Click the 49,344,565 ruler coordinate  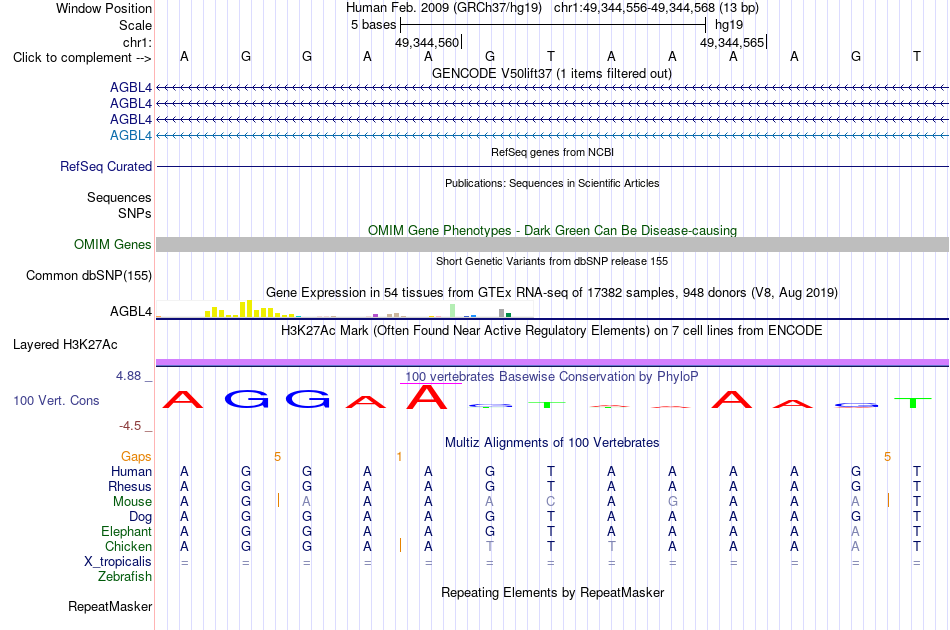tap(732, 42)
